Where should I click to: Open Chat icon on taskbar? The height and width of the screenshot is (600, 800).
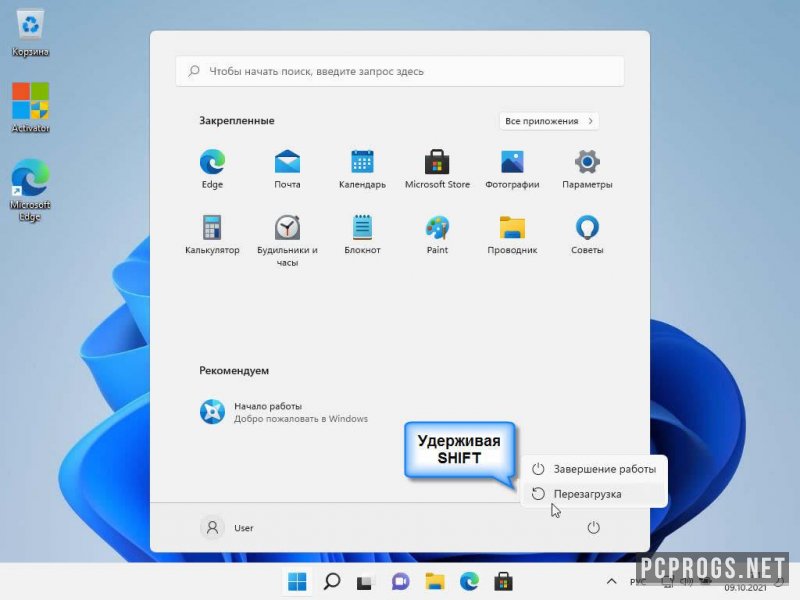point(401,581)
